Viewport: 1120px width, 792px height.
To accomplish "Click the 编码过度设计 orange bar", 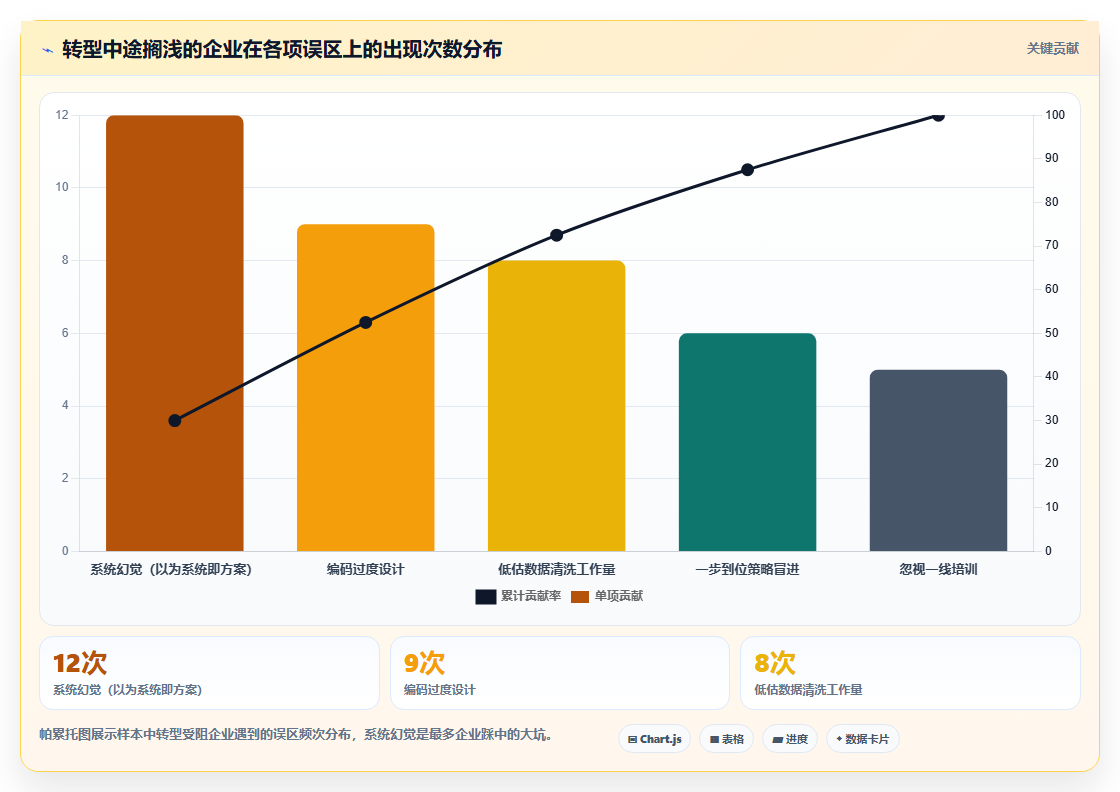I will pyautogui.click(x=366, y=388).
